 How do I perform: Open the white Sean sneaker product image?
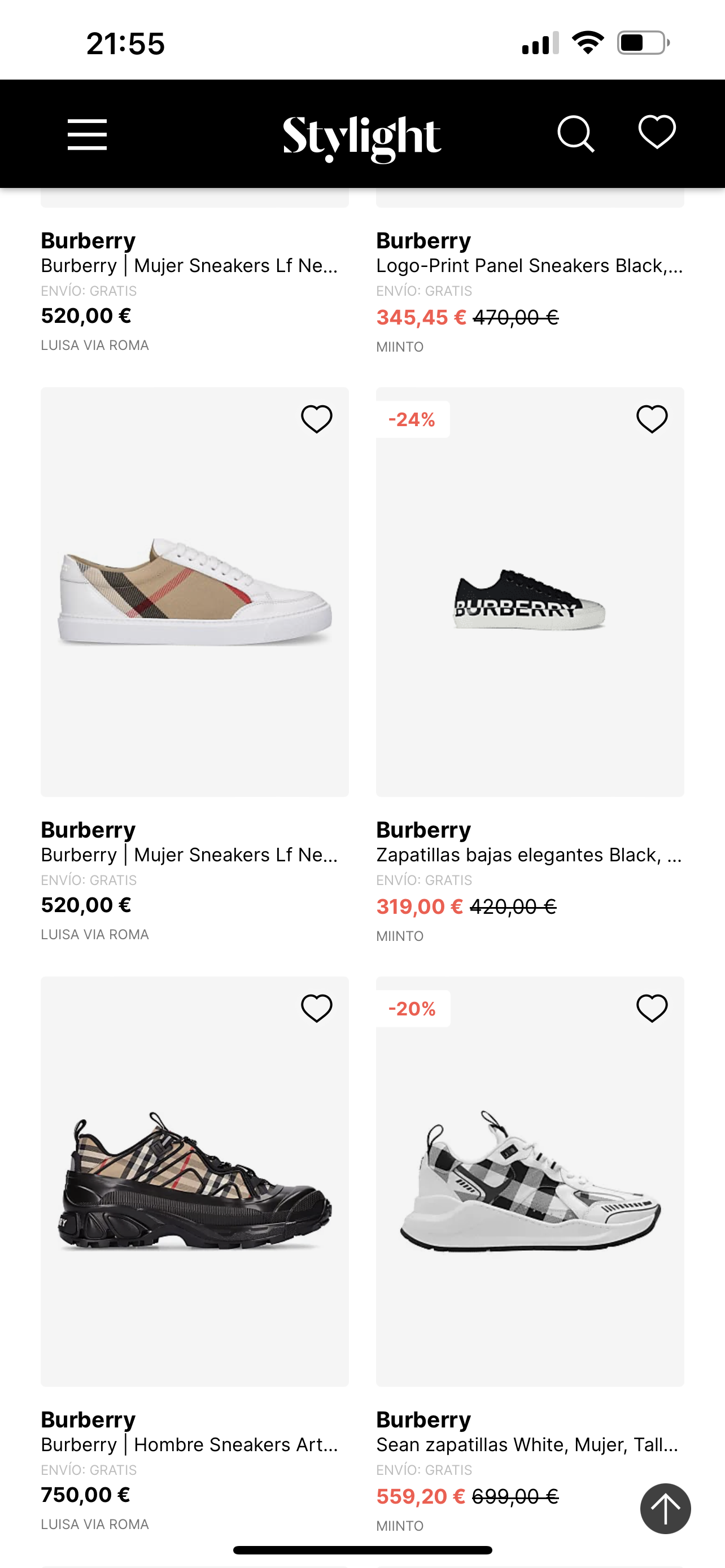coord(530,1187)
